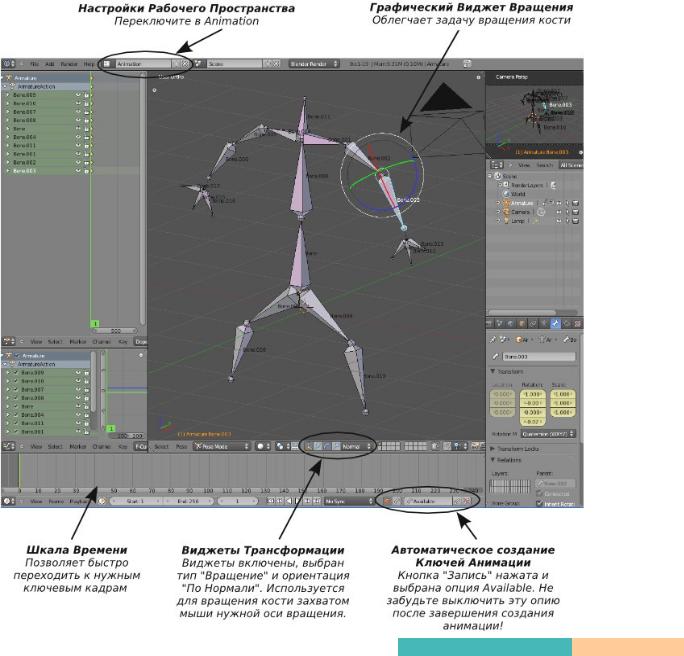The image size is (684, 656).
Task: Open the Render menu in the Info header
Action: [x=69, y=64]
